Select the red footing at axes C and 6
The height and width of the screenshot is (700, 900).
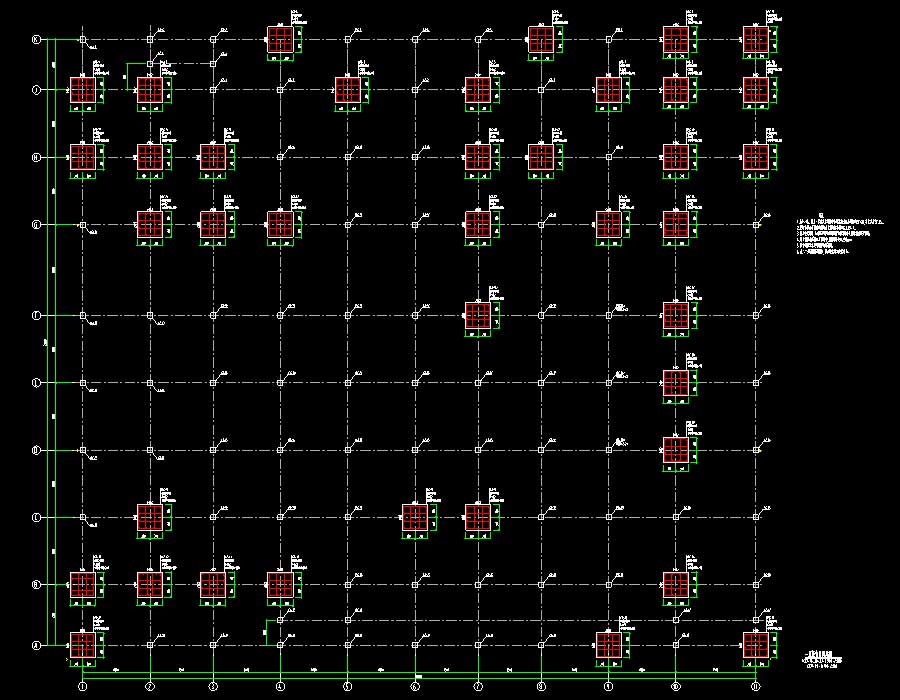[415, 518]
